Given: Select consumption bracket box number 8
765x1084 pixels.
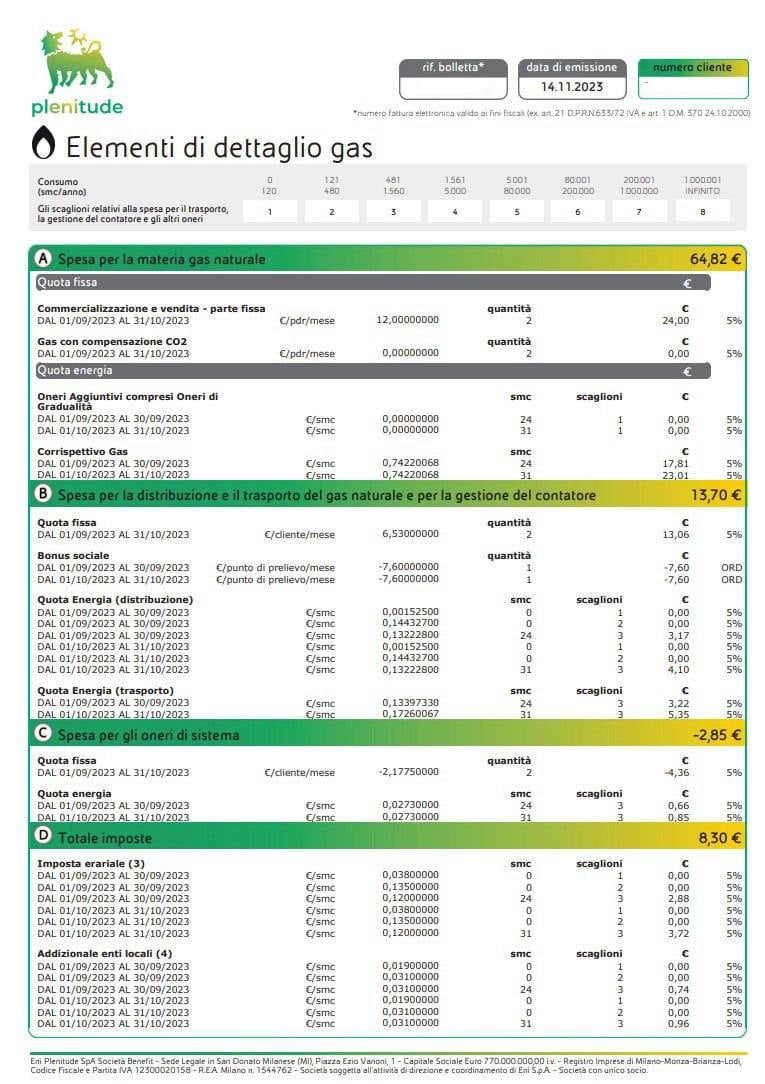Looking at the screenshot, I should click(x=702, y=212).
